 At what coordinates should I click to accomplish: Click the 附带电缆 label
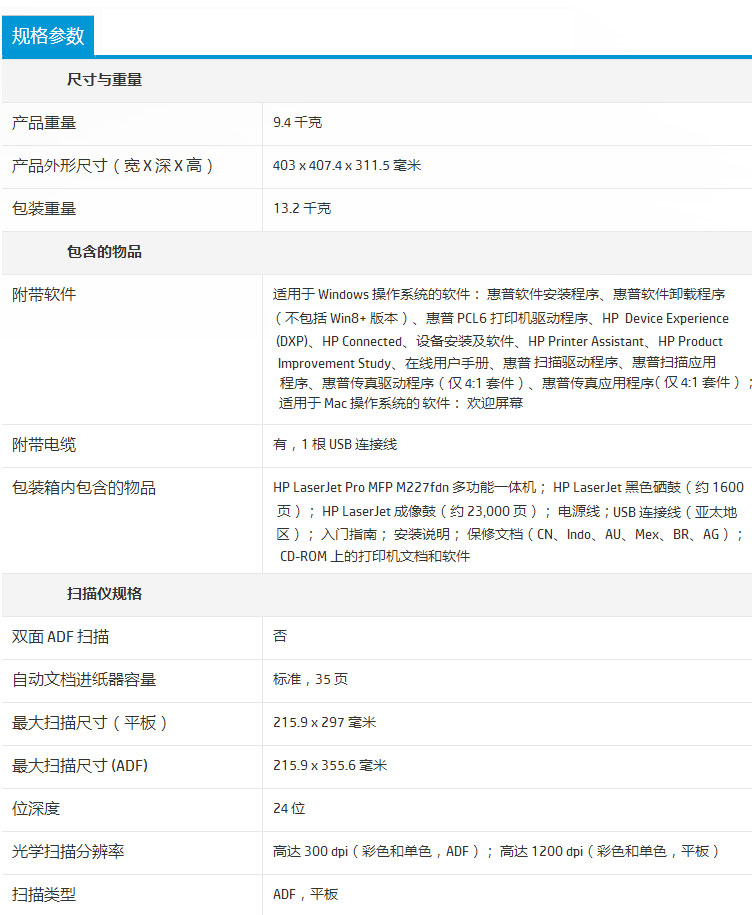pos(44,445)
